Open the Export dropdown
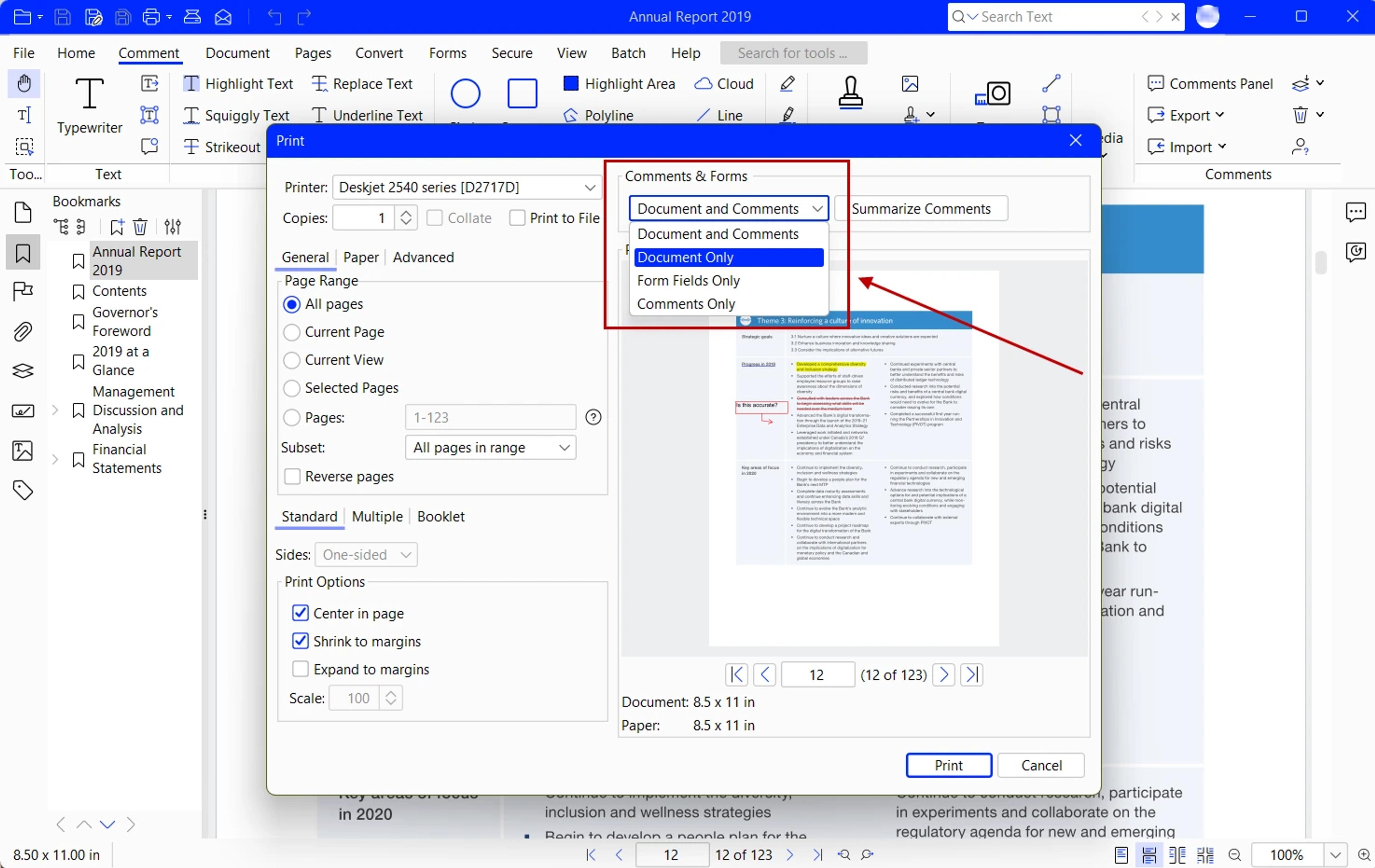1375x868 pixels. coord(1186,115)
